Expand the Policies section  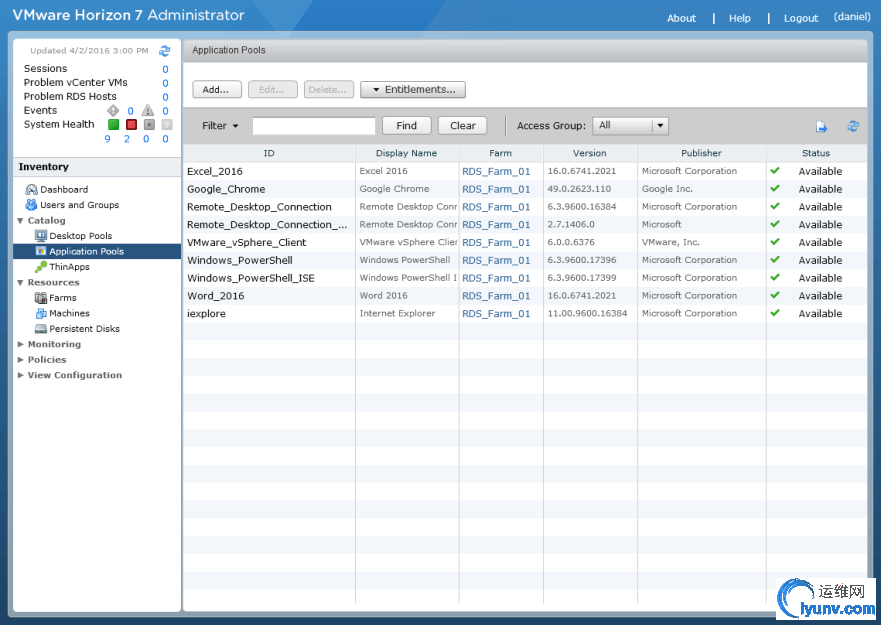(20, 359)
